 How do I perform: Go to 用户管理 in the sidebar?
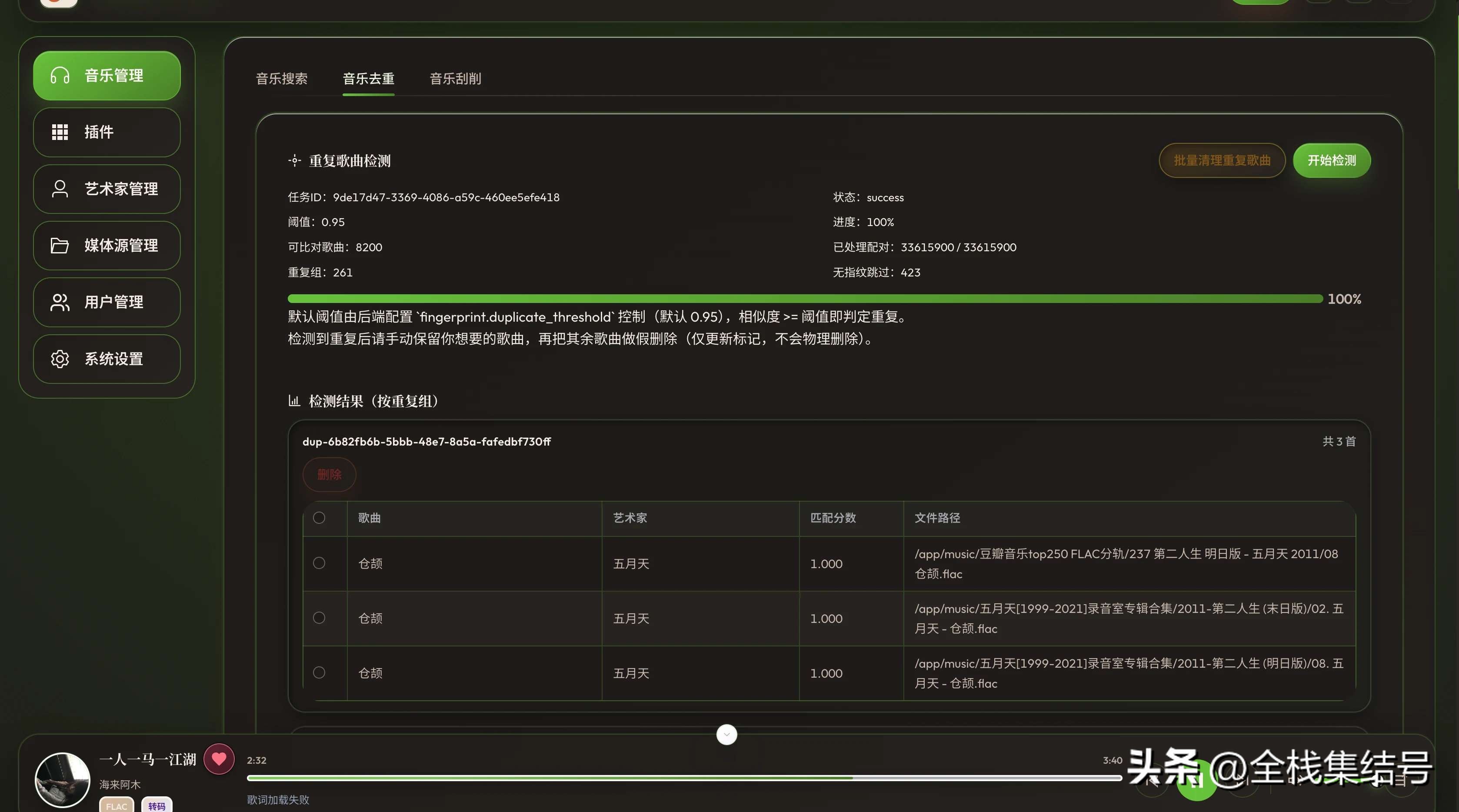107,302
